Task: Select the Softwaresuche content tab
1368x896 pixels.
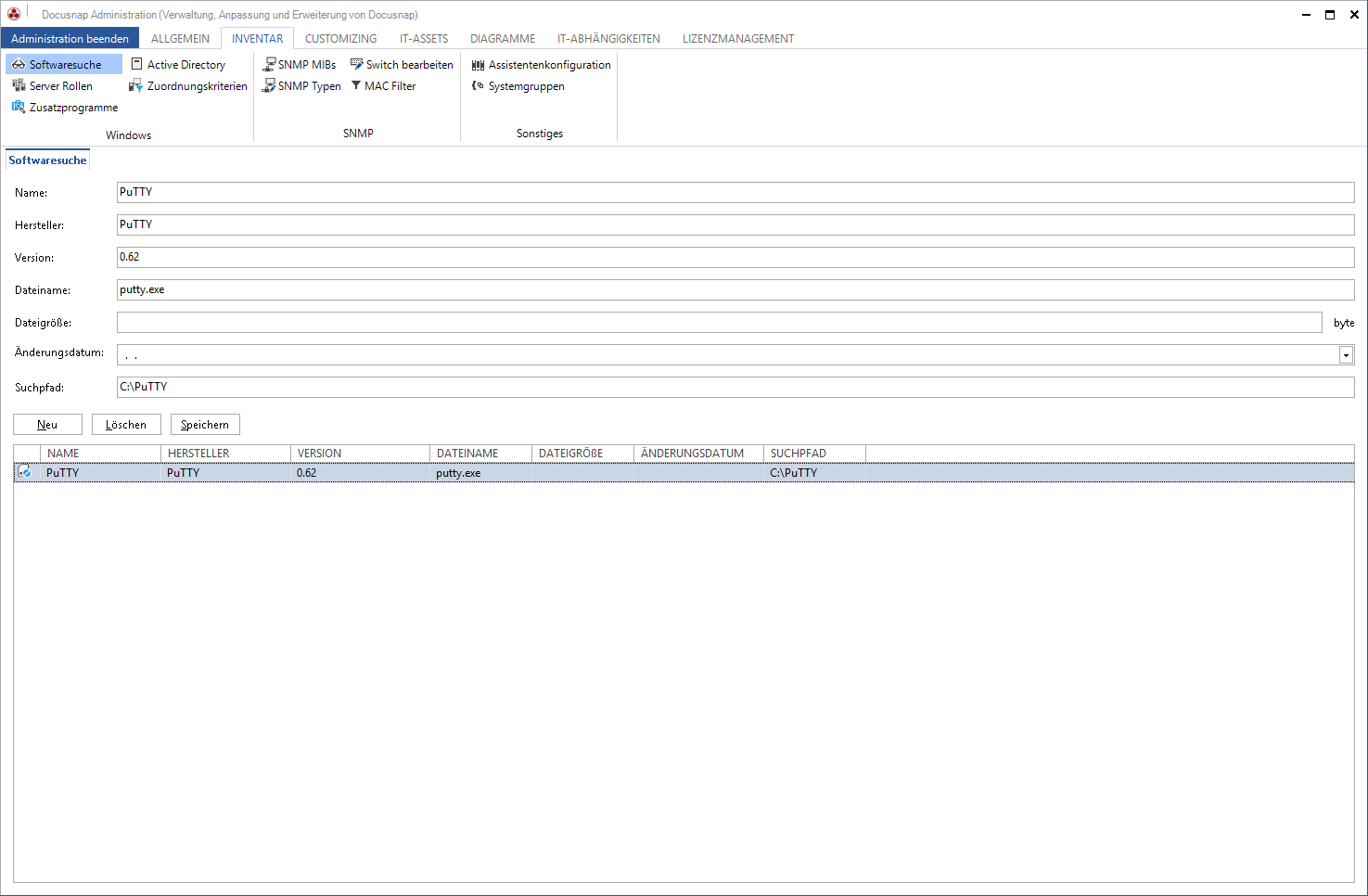Action: point(47,160)
